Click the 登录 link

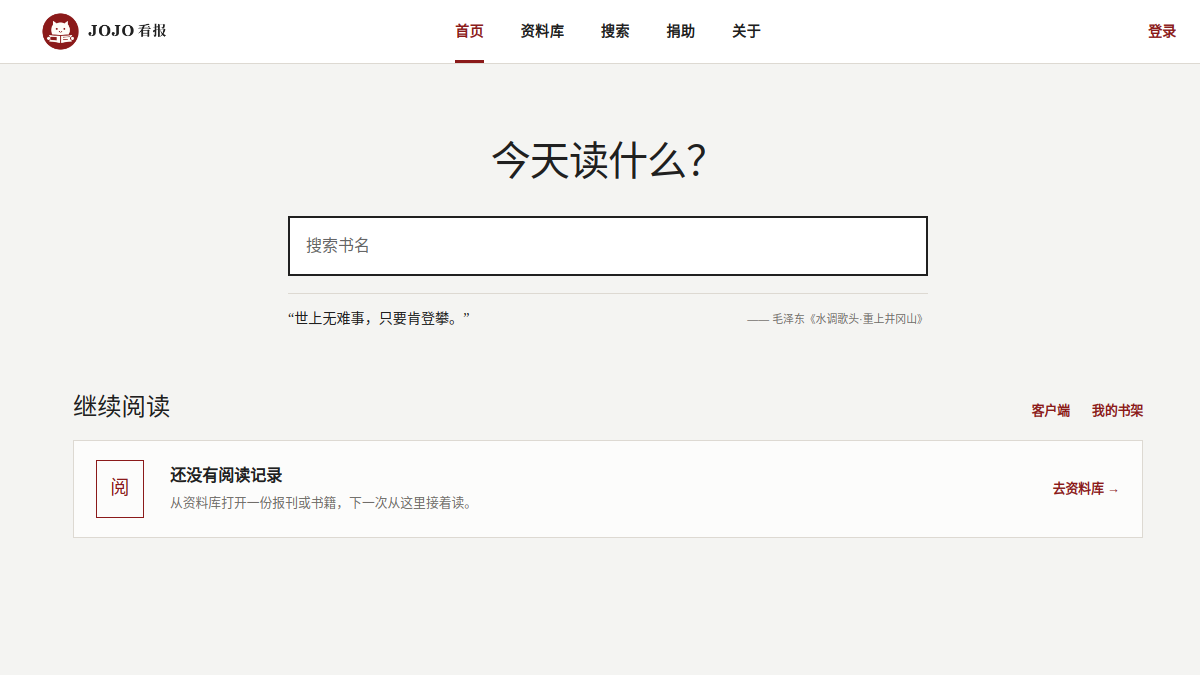1162,31
